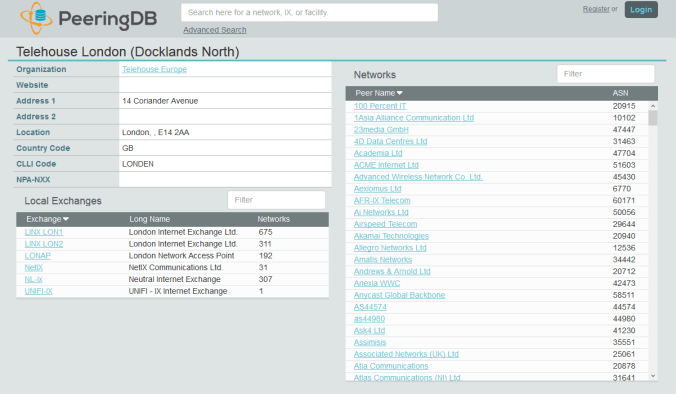Open Aexiomus Ltd network
The width and height of the screenshot is (676, 394).
[377, 189]
